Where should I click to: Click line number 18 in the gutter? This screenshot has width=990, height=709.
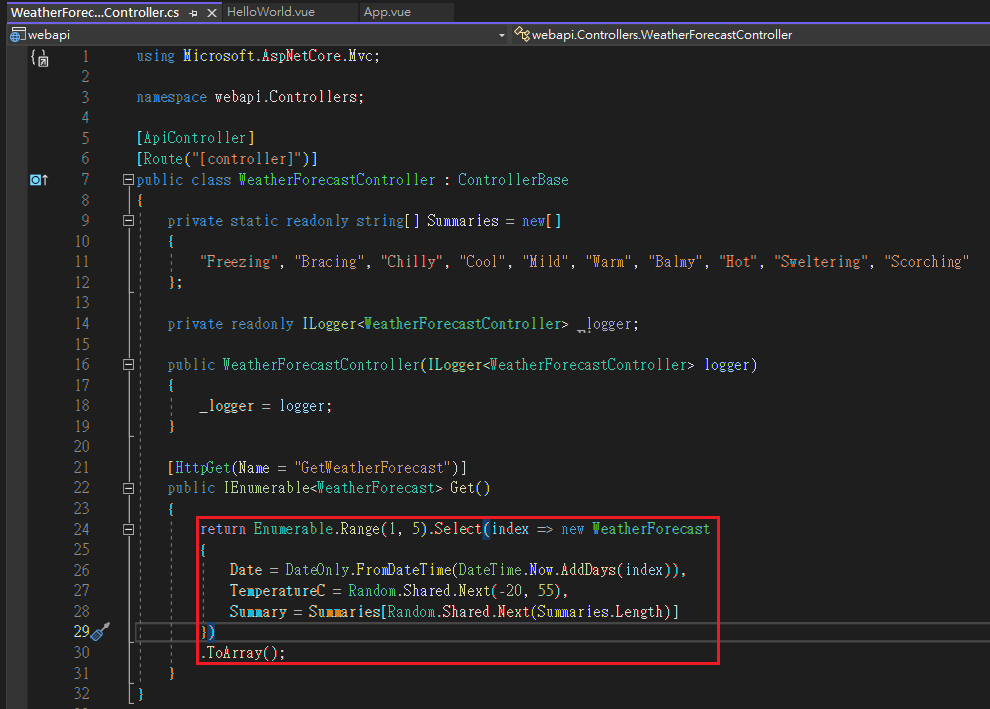pos(82,406)
